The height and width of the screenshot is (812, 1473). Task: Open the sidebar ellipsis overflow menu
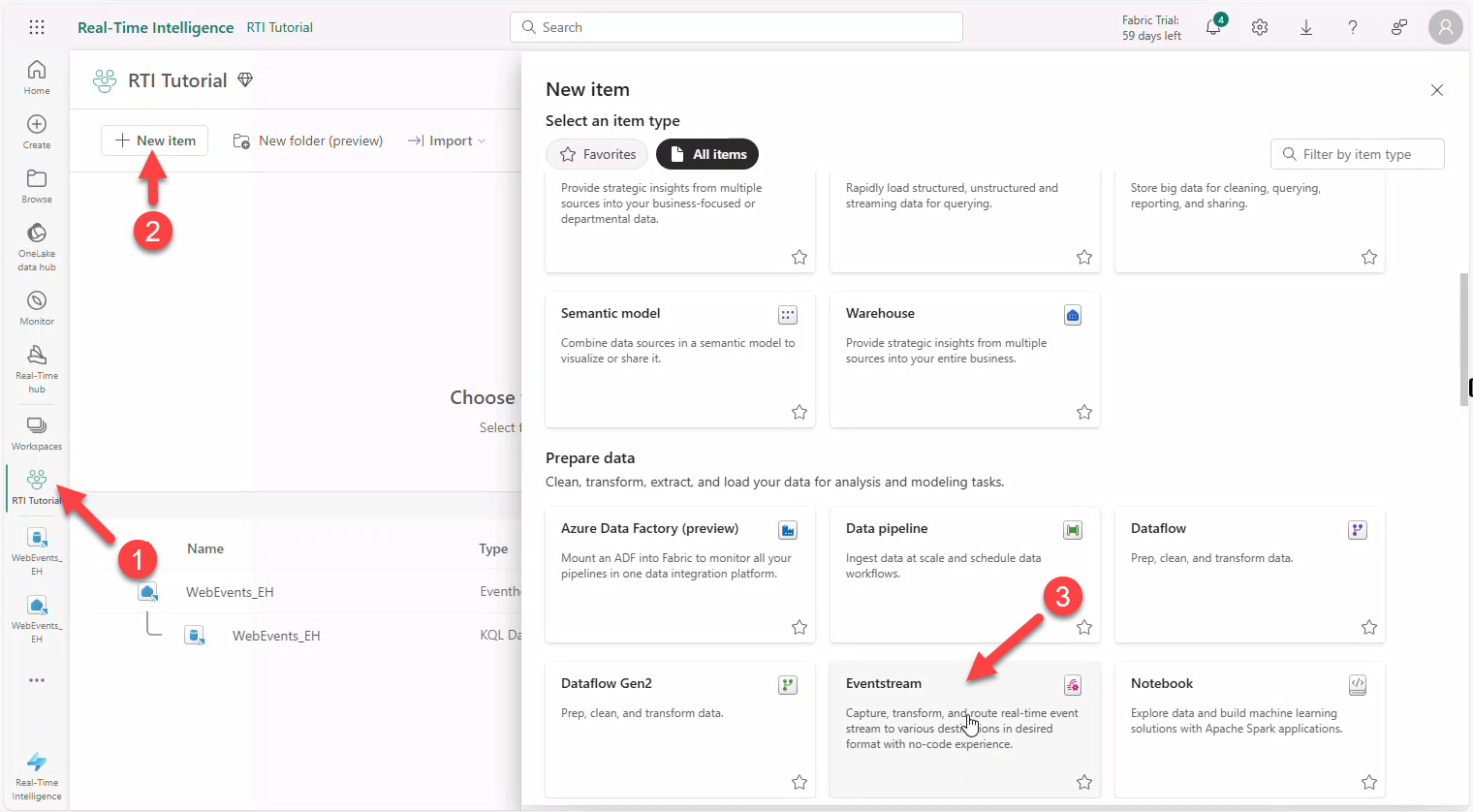pos(36,679)
